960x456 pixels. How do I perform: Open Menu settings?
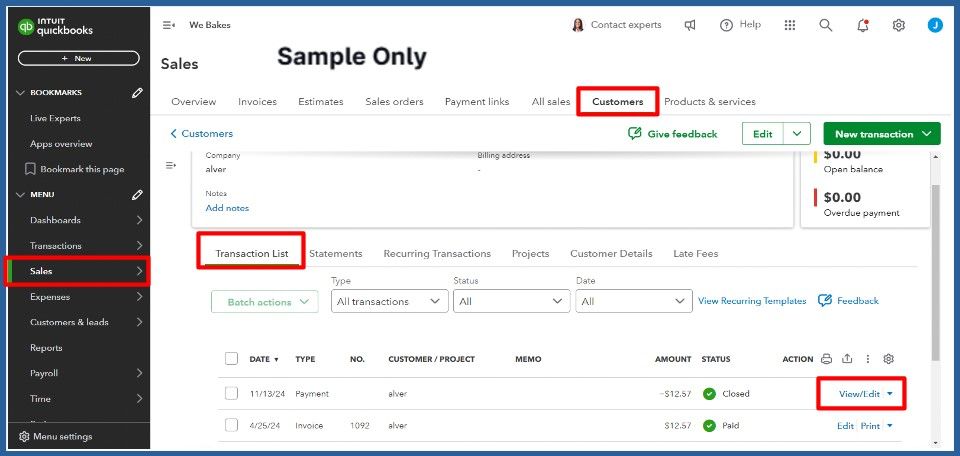[x=56, y=436]
